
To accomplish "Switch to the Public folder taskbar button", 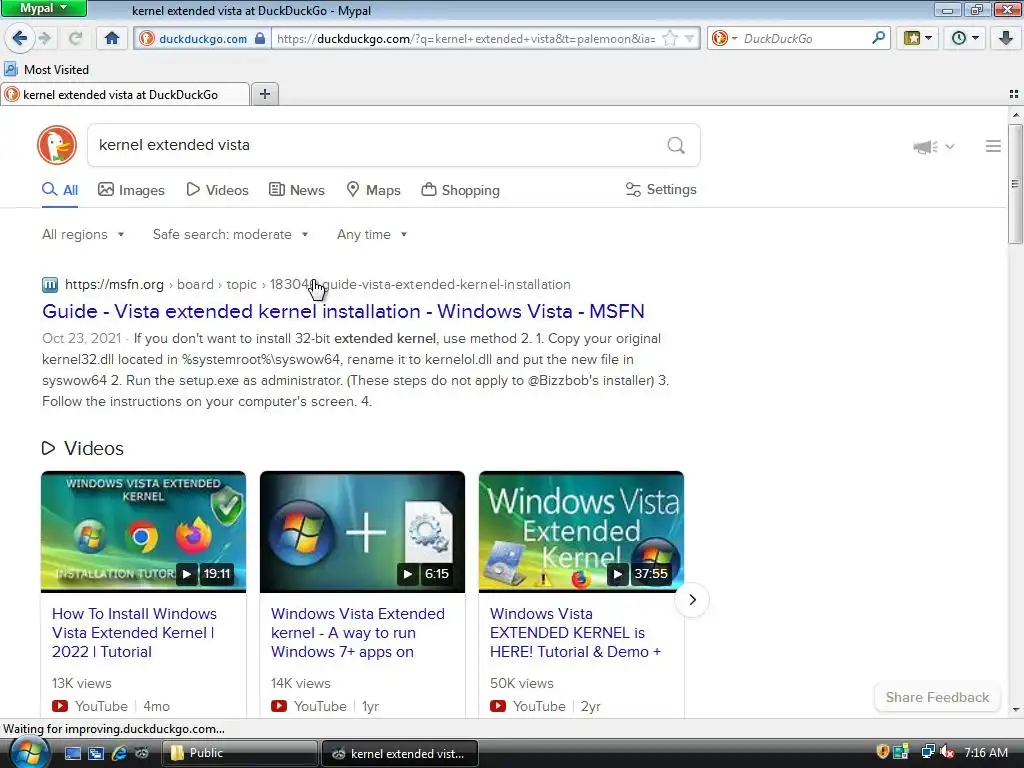I will pyautogui.click(x=240, y=754).
